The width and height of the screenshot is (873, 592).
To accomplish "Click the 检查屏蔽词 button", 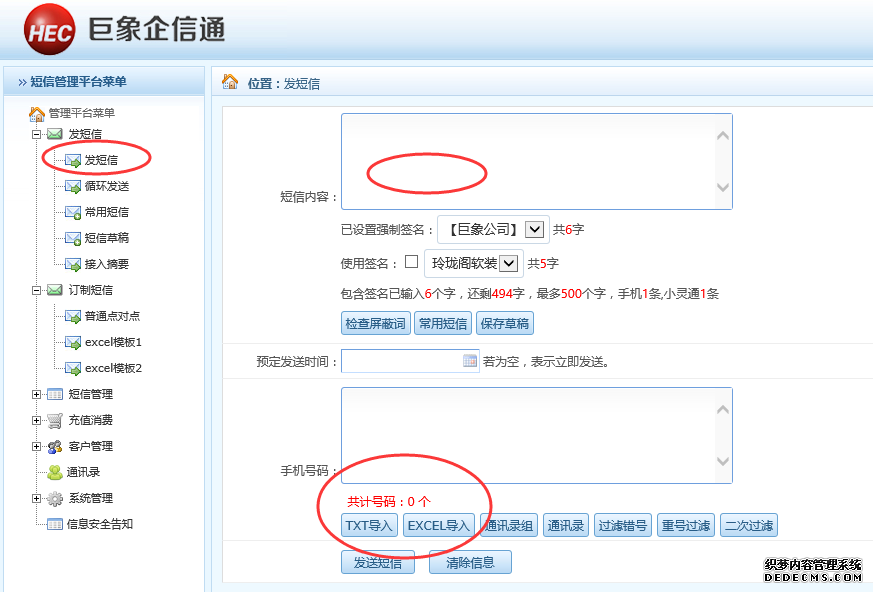I will 376,323.
